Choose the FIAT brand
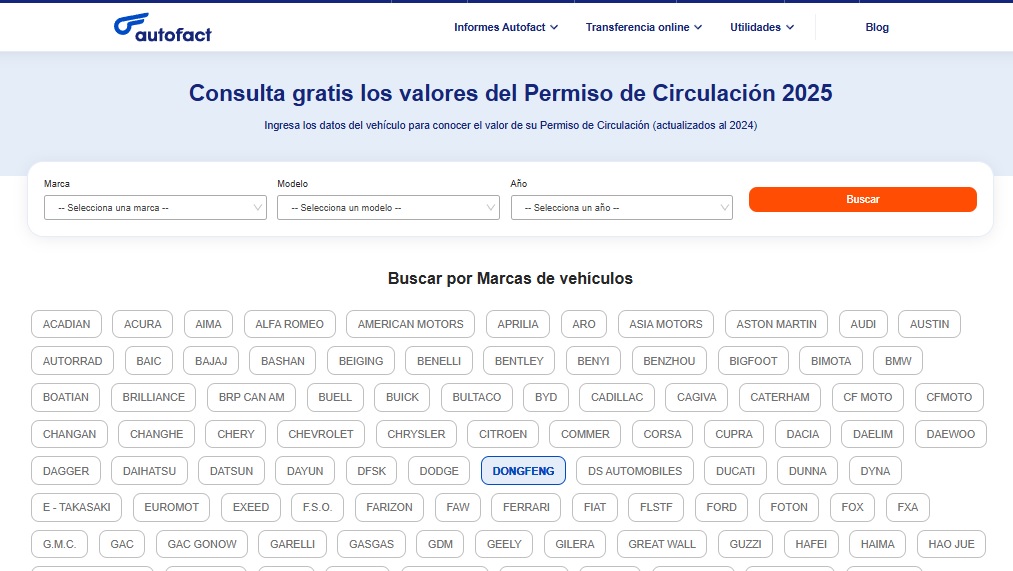Image resolution: width=1013 pixels, height=571 pixels. click(x=595, y=508)
